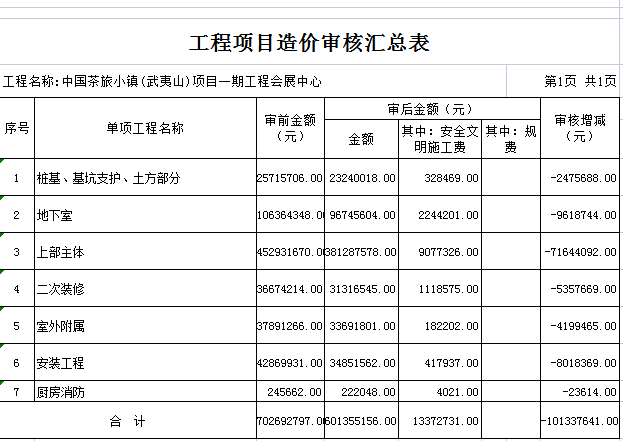This screenshot has height=441, width=623.
Task: Click the 厨房消防 name cell
Action: (145, 391)
